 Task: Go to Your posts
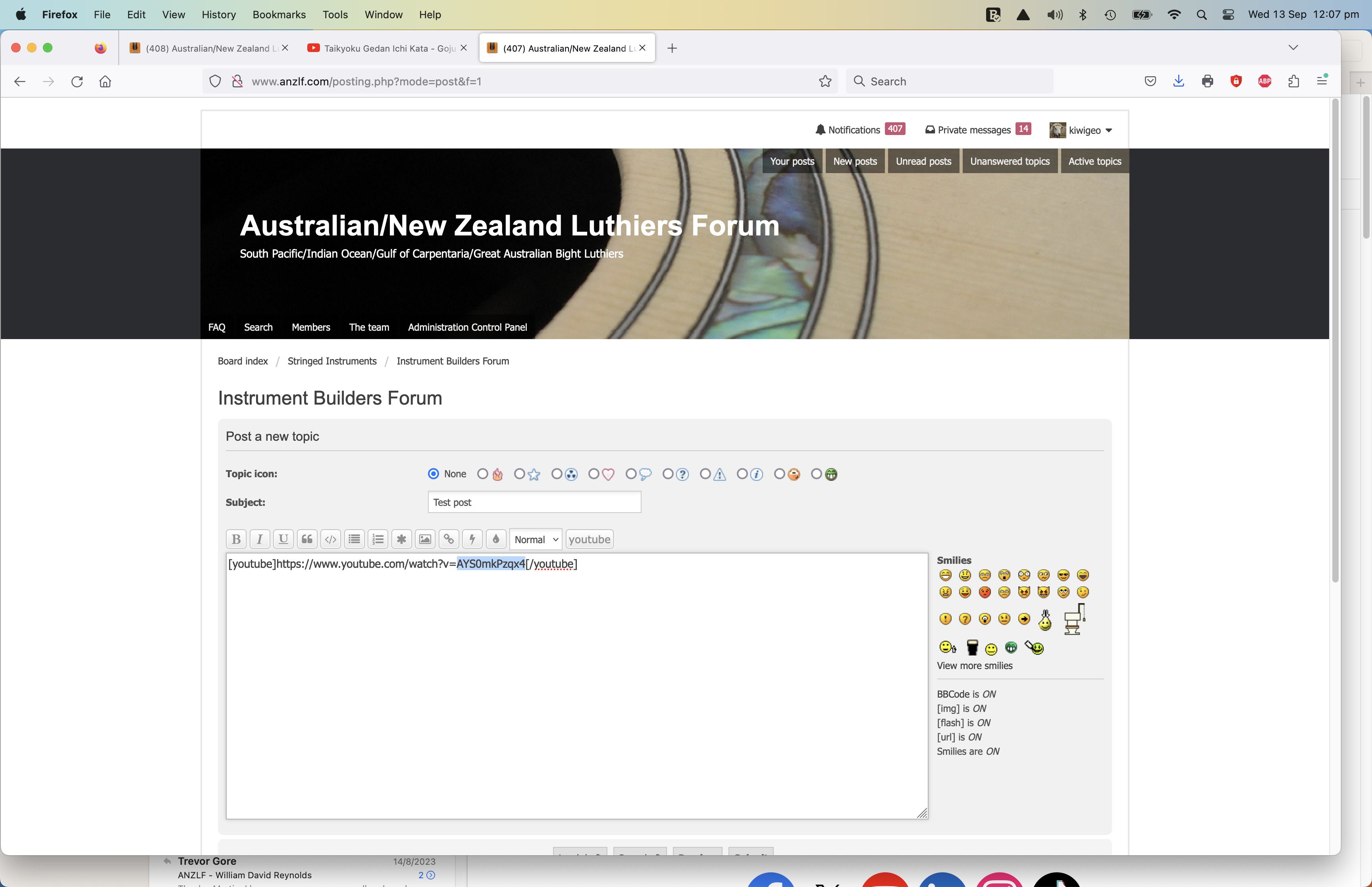click(792, 161)
